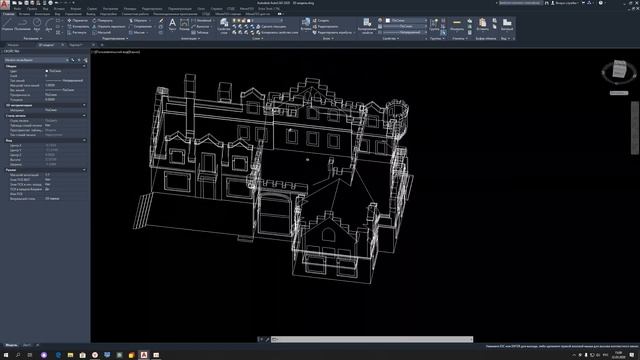Select the Arc (Дуга) tool
640x360 pixels.
[x=49, y=24]
